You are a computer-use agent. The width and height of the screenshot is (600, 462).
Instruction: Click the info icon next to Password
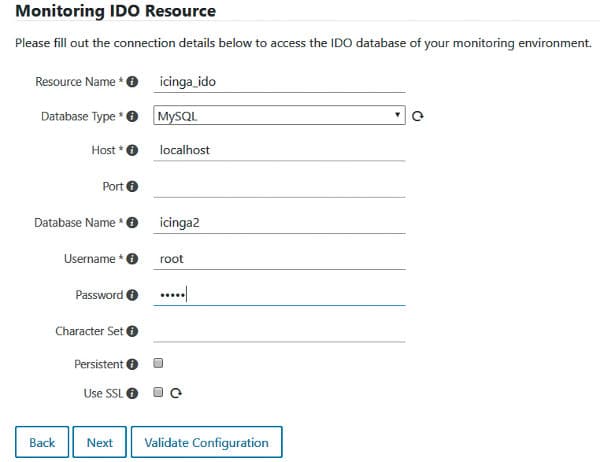tap(132, 295)
